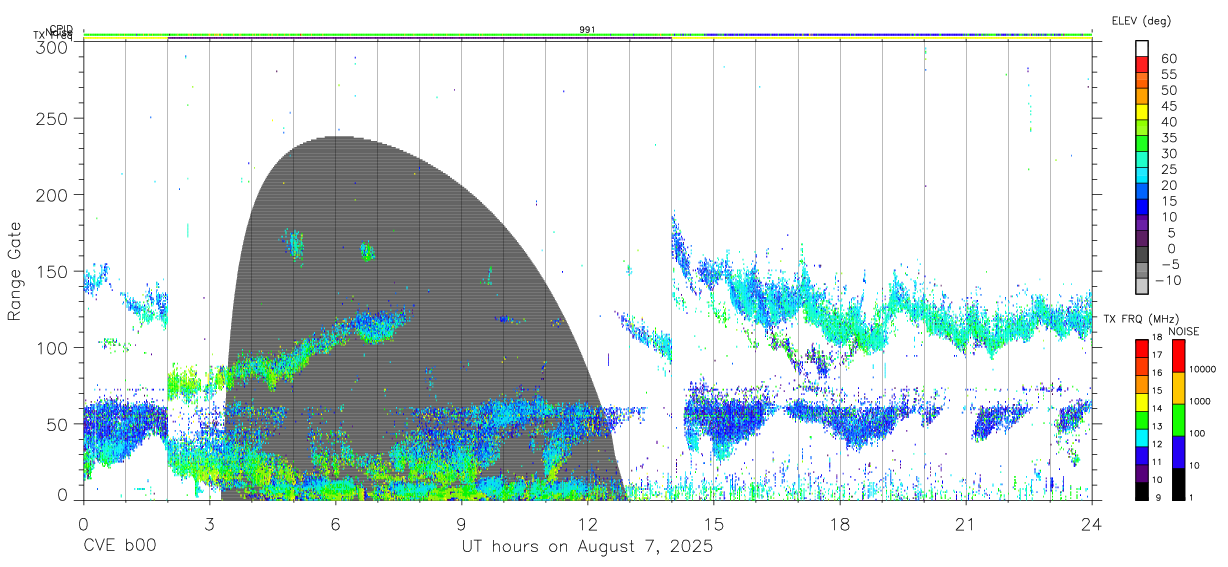Screen dimensions: 1228x567
Task: Click the 60 label on ELEV scale
Action: (1169, 59)
